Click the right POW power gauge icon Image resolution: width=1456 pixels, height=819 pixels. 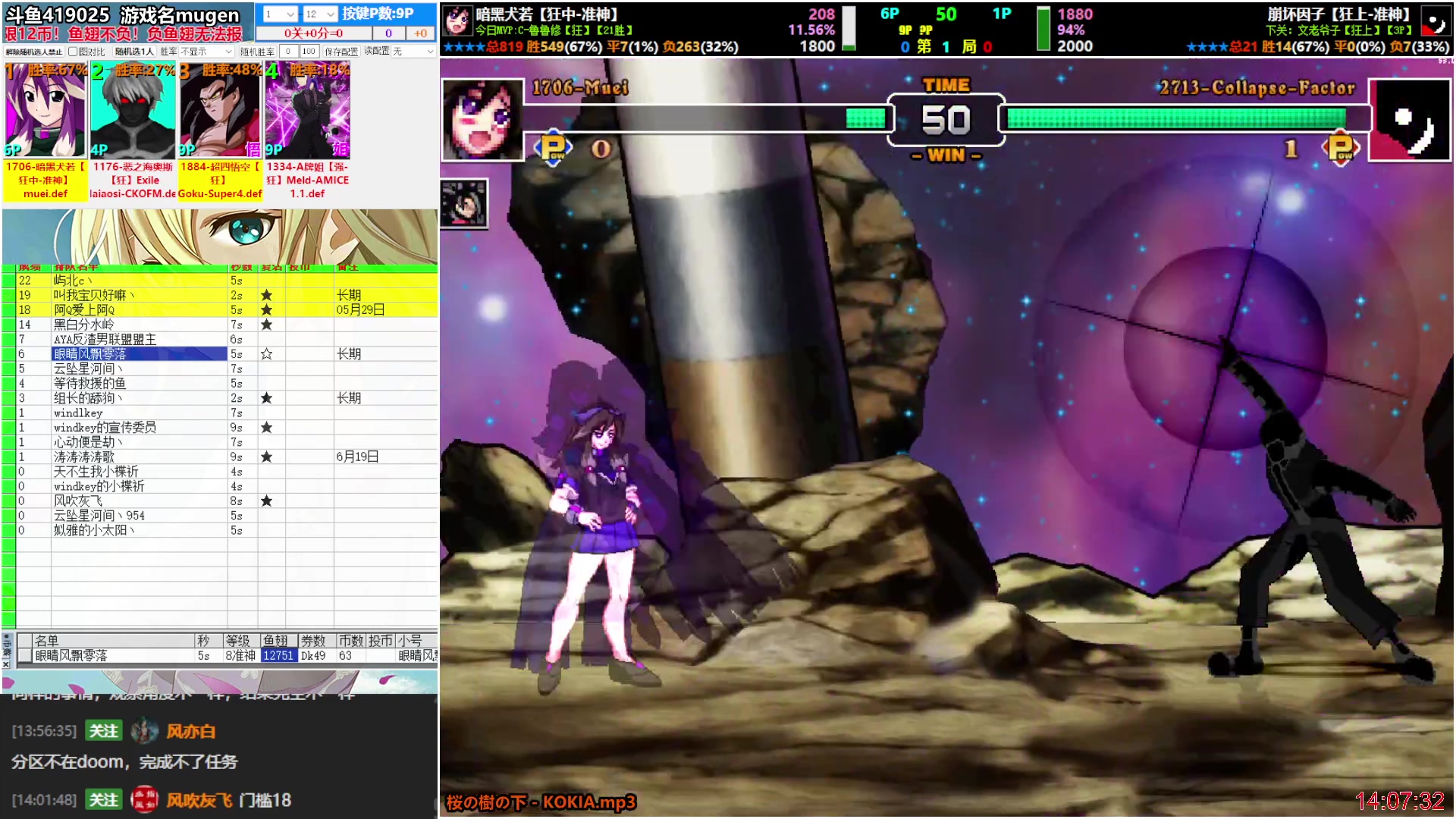tap(1340, 148)
